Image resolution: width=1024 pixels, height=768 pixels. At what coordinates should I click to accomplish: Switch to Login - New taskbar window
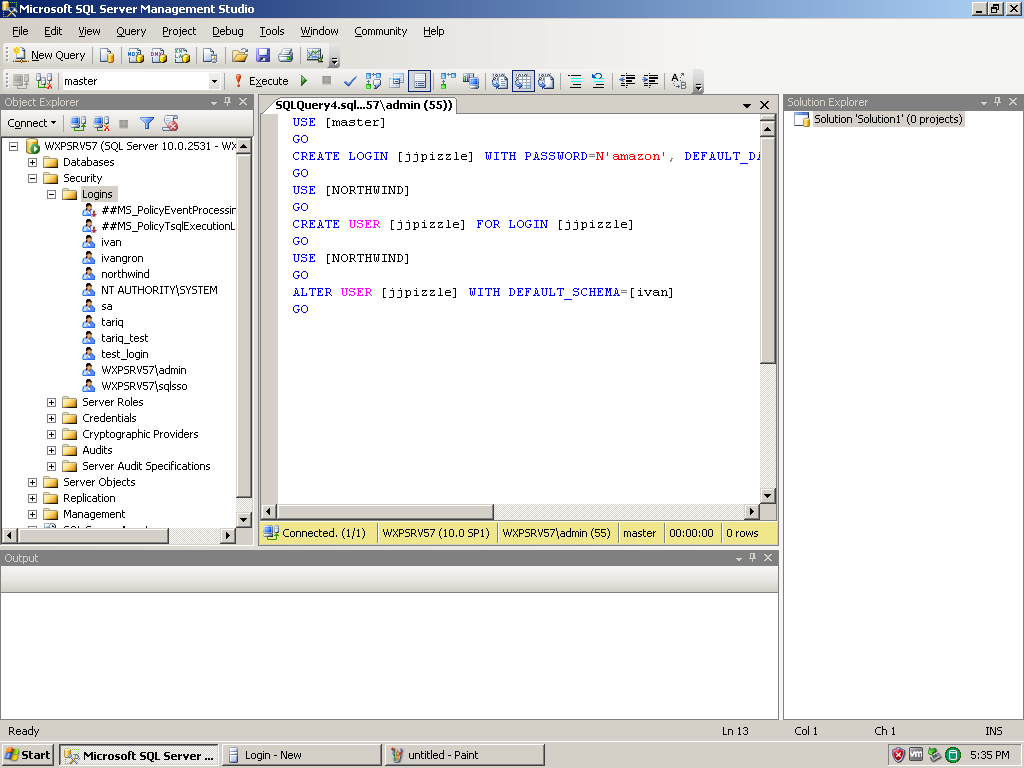point(302,755)
